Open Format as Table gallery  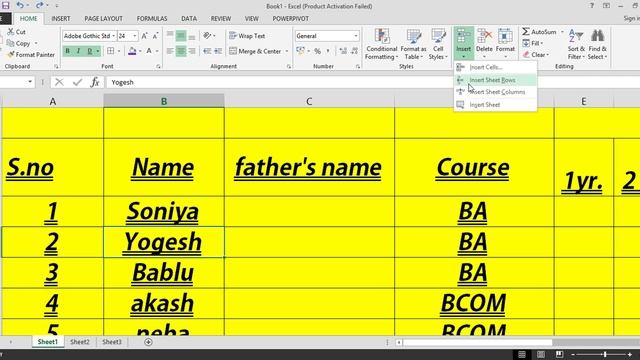pyautogui.click(x=413, y=44)
